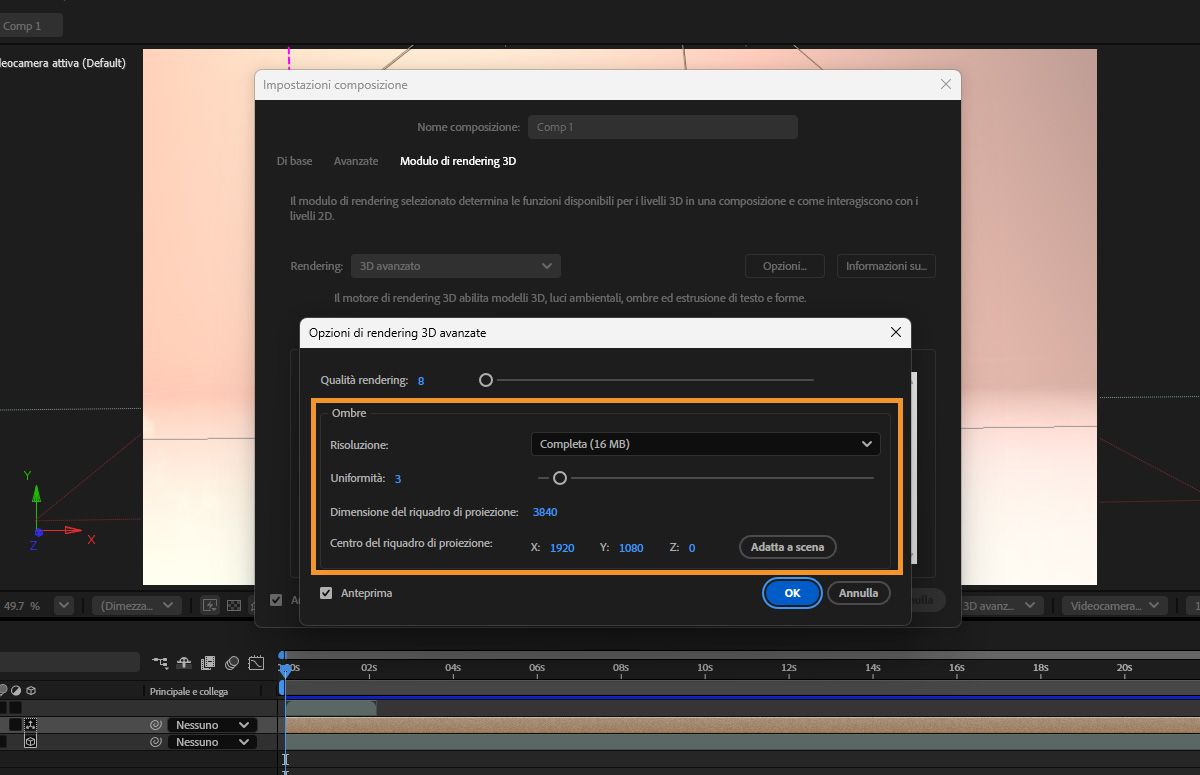The image size is (1200, 775).
Task: Enable motion blur for the composition
Action: pos(231,662)
